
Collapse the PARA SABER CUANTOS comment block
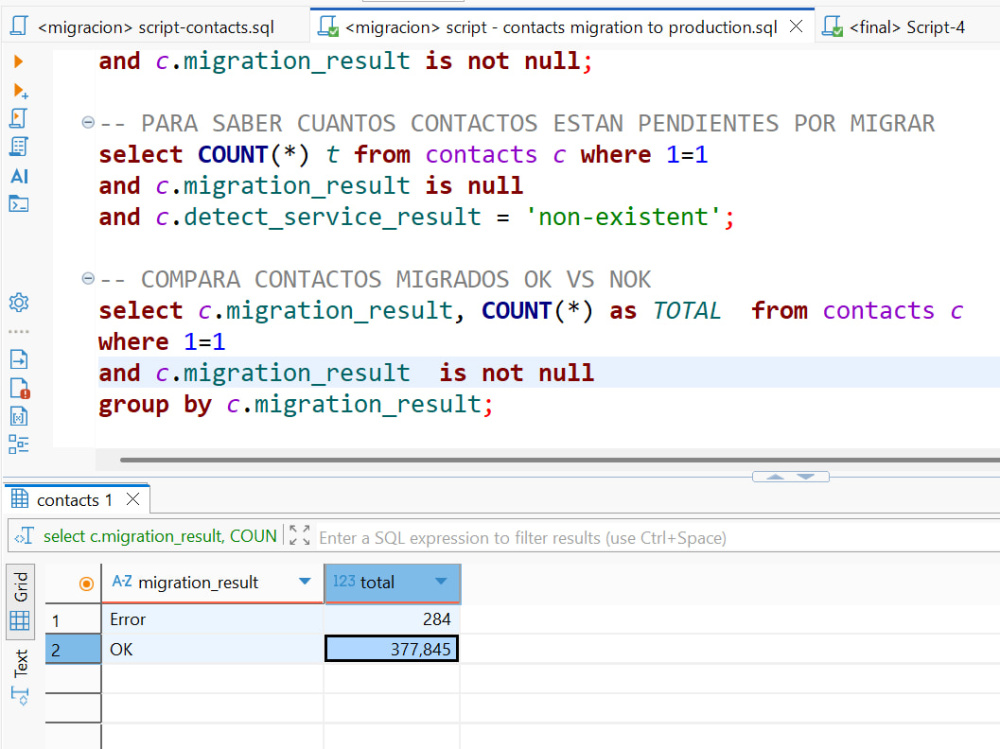88,122
